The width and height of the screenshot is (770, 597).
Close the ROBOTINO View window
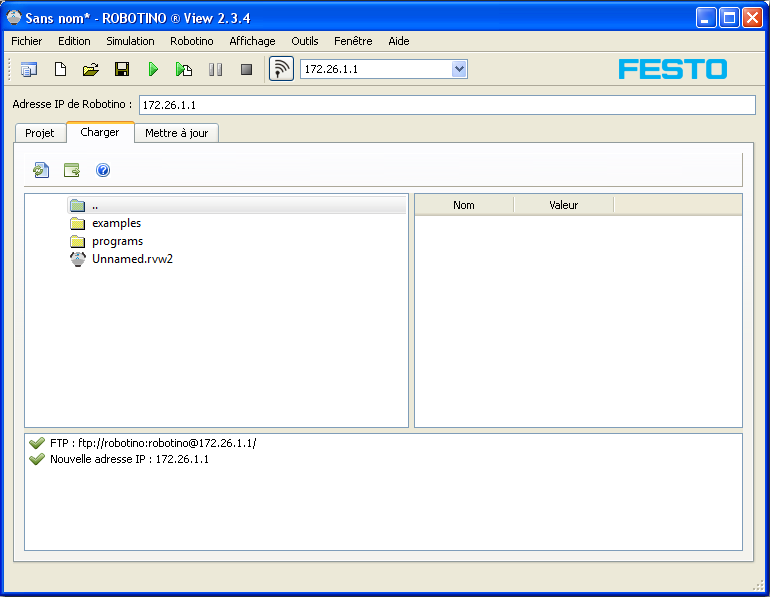[x=752, y=18]
